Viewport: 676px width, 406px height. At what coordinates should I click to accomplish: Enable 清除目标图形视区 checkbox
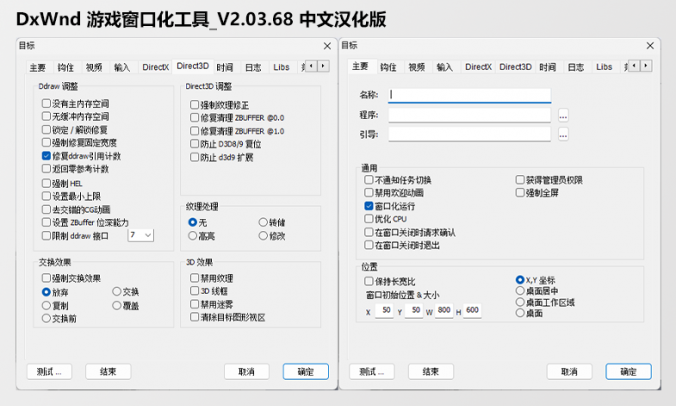[x=194, y=317]
